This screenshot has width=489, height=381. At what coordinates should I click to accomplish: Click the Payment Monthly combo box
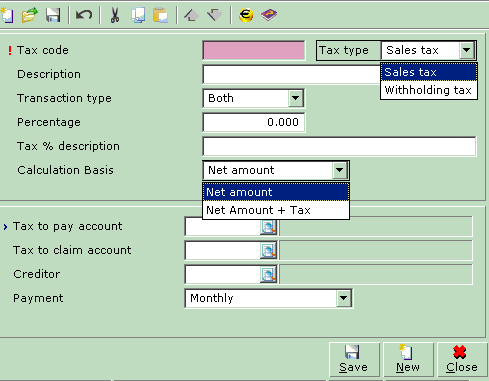pos(269,298)
